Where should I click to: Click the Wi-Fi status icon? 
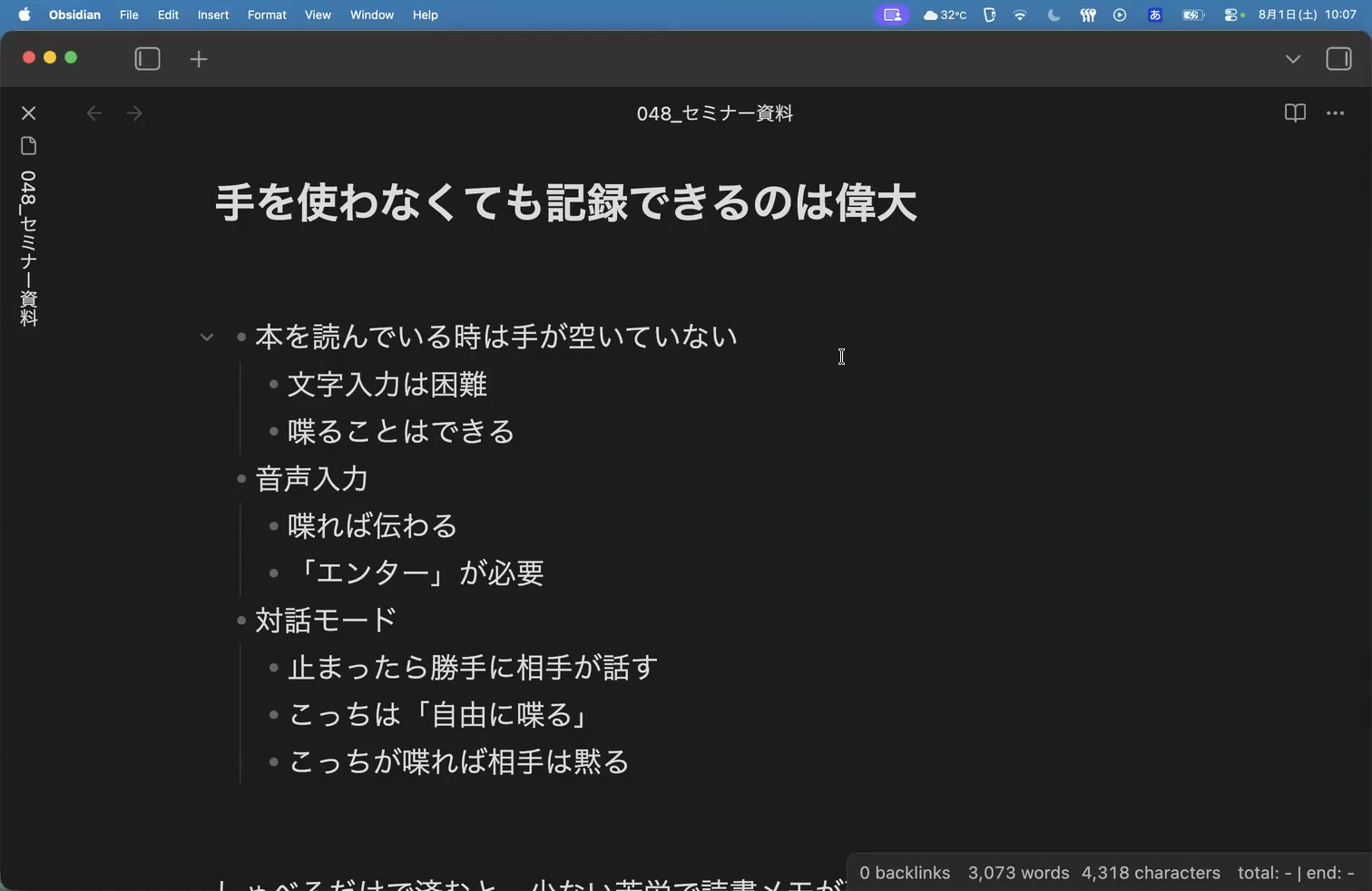click(1020, 15)
